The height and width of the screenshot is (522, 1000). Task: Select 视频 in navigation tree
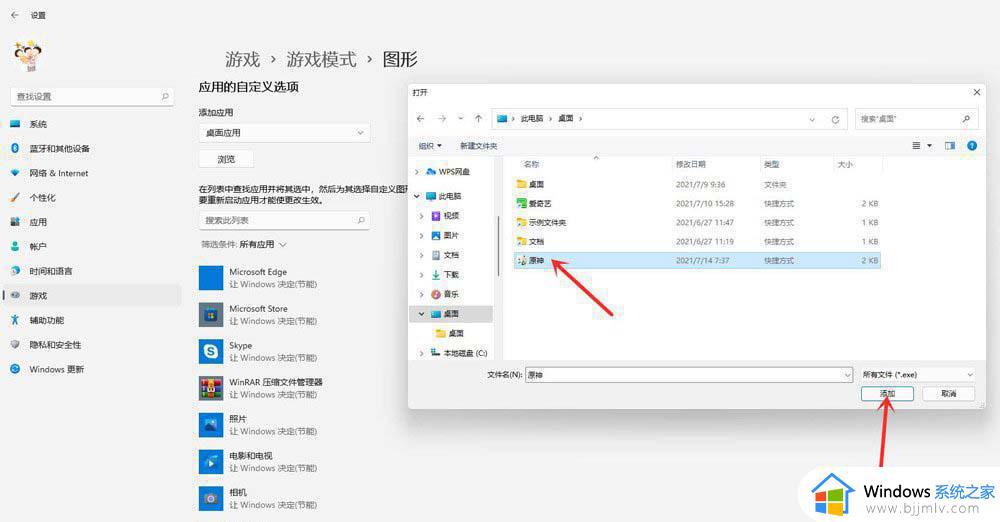pyautogui.click(x=451, y=216)
